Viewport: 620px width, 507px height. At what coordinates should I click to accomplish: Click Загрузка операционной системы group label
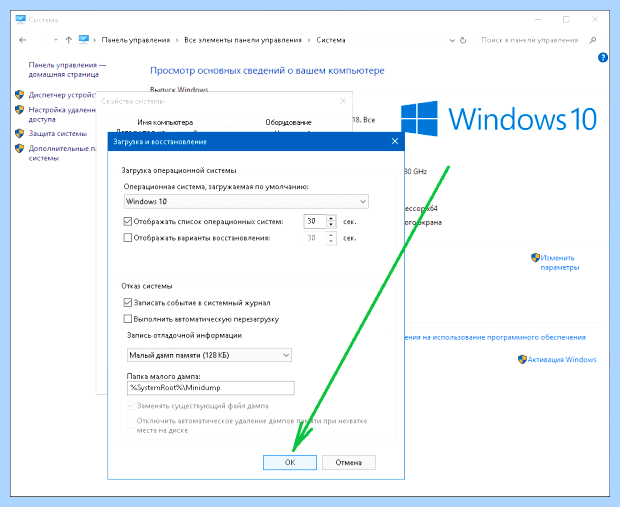tap(179, 170)
